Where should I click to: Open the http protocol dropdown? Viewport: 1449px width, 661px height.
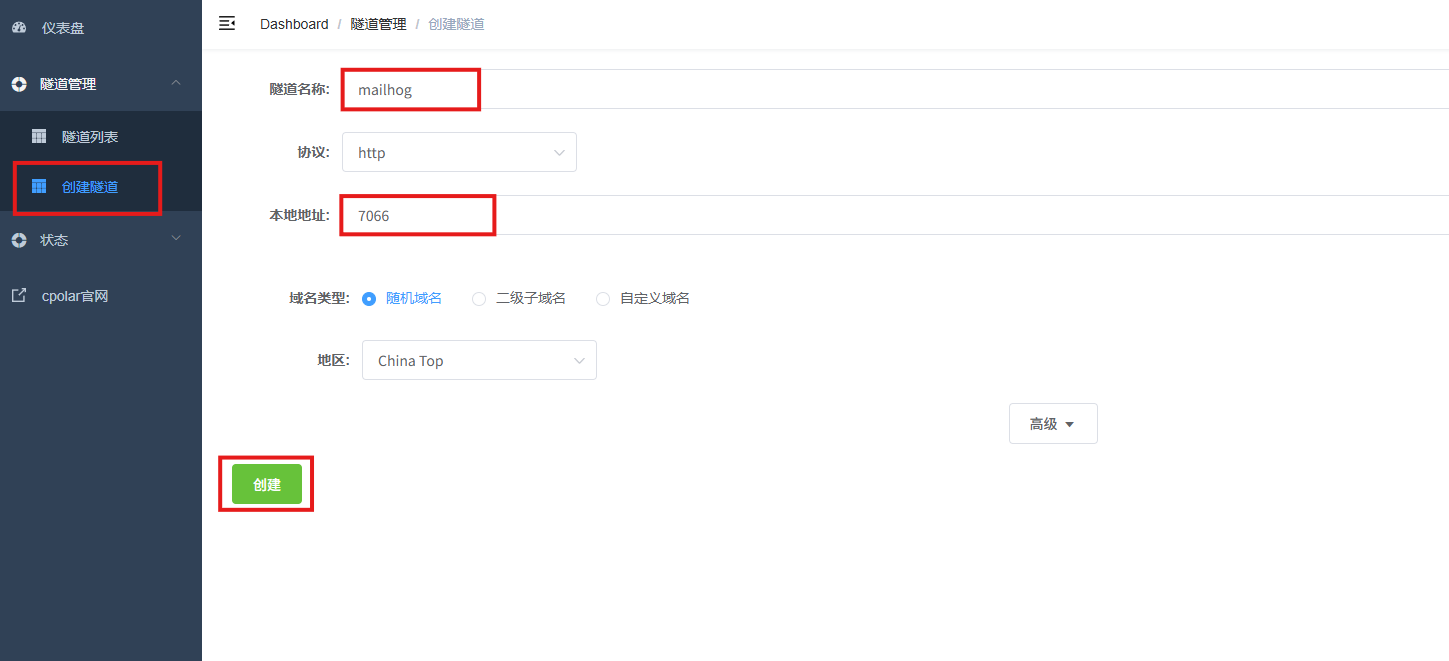coord(459,153)
